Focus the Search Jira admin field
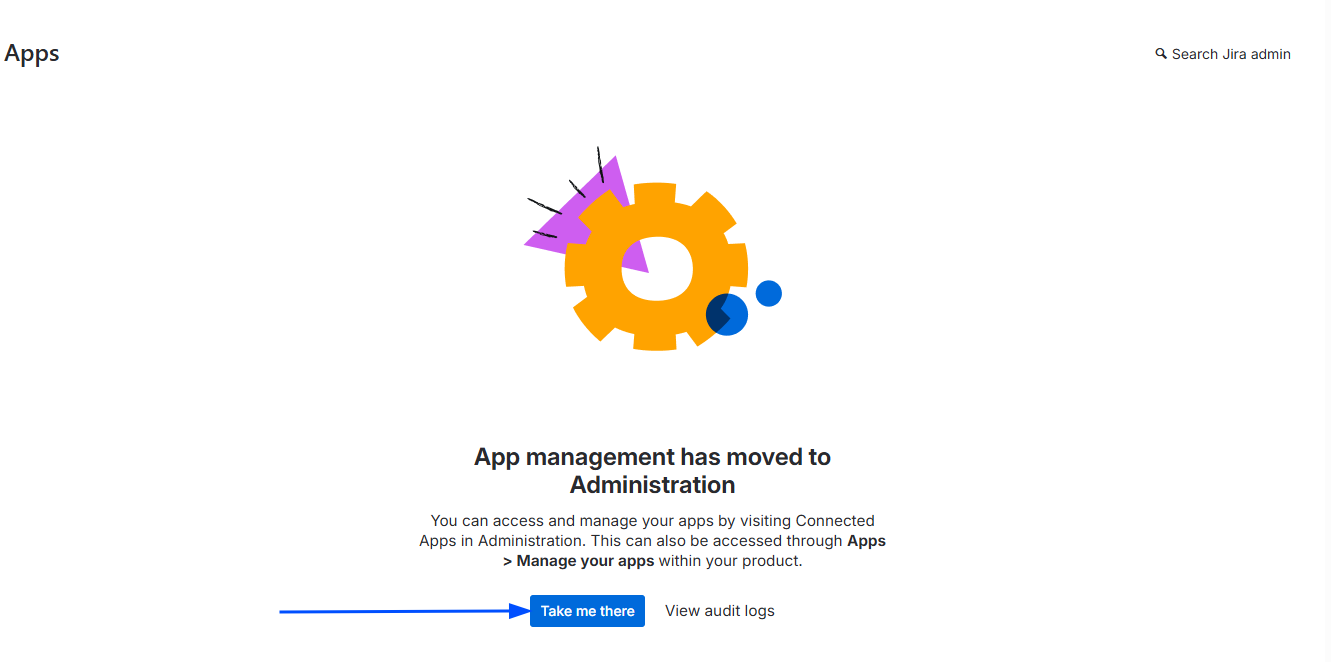Screen dimensions: 1331x662 coord(1231,54)
